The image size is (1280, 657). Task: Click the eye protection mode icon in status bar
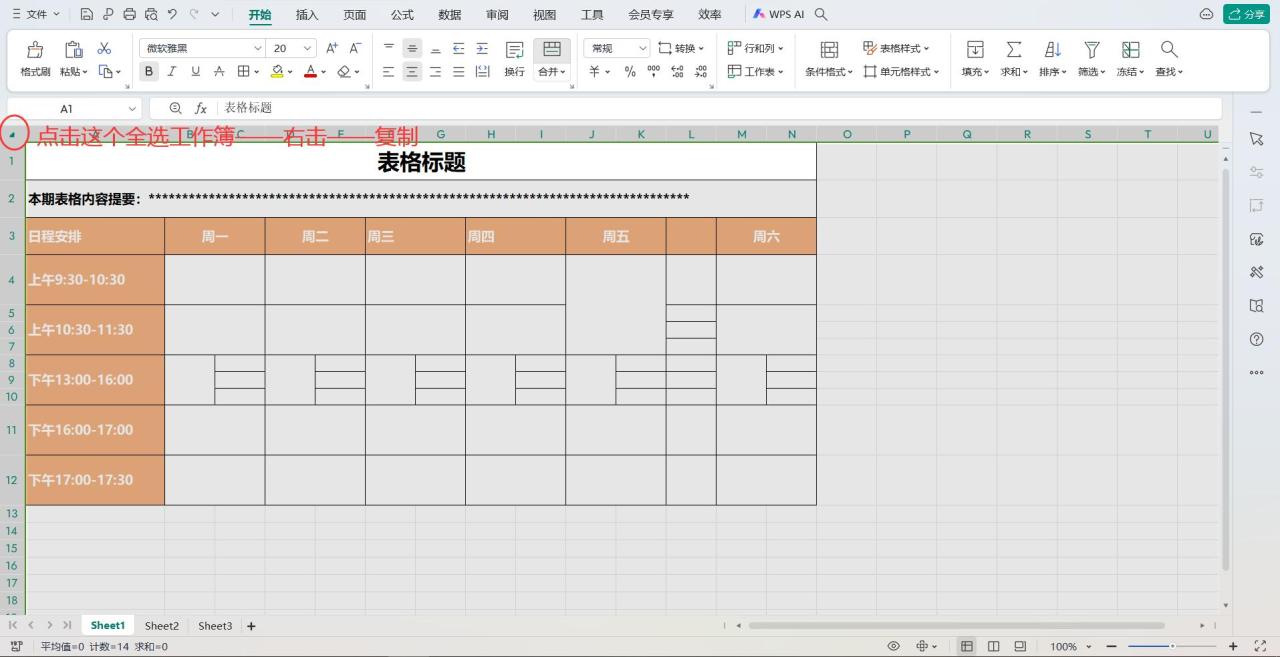[894, 646]
